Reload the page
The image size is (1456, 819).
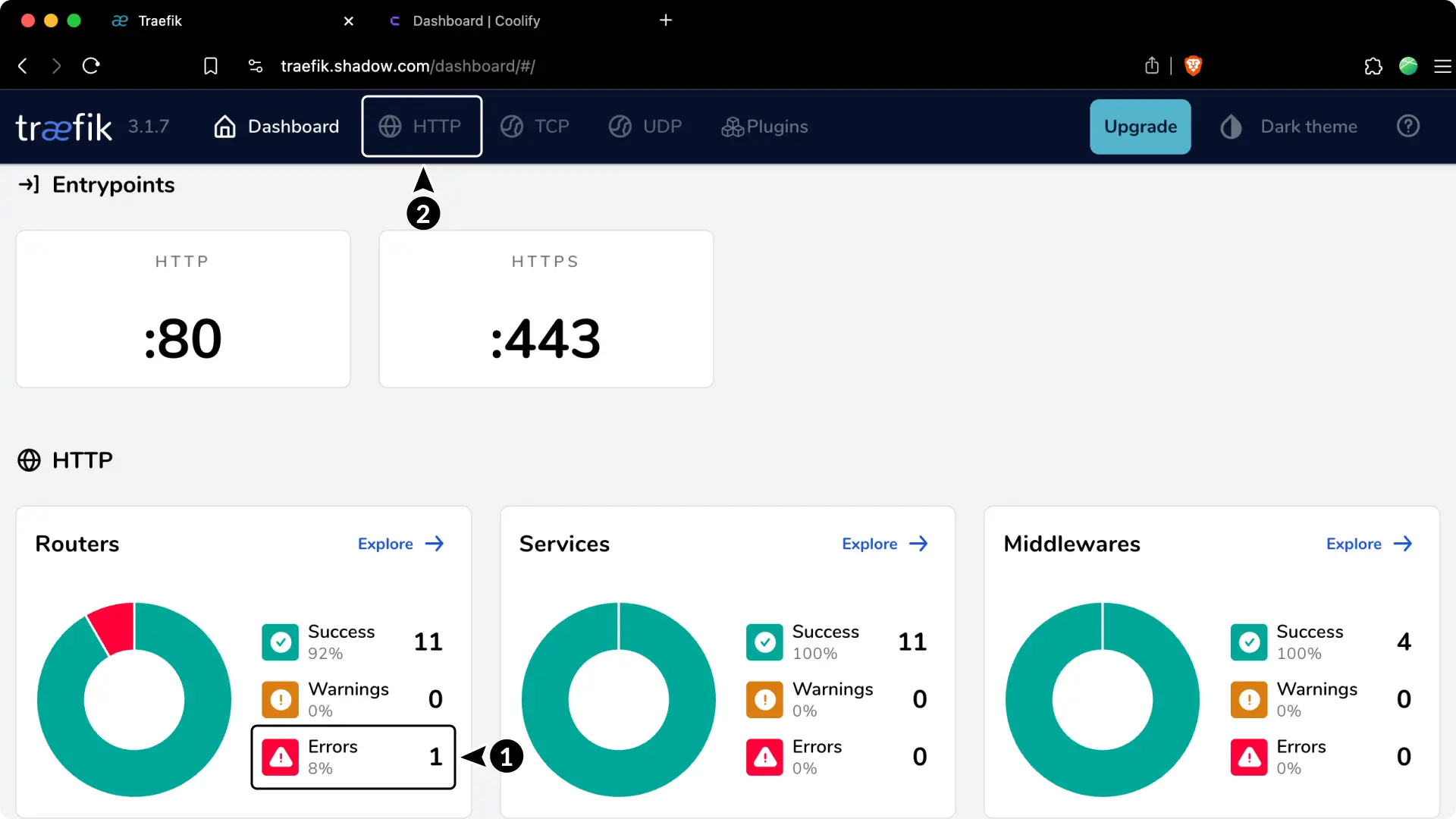coord(91,66)
